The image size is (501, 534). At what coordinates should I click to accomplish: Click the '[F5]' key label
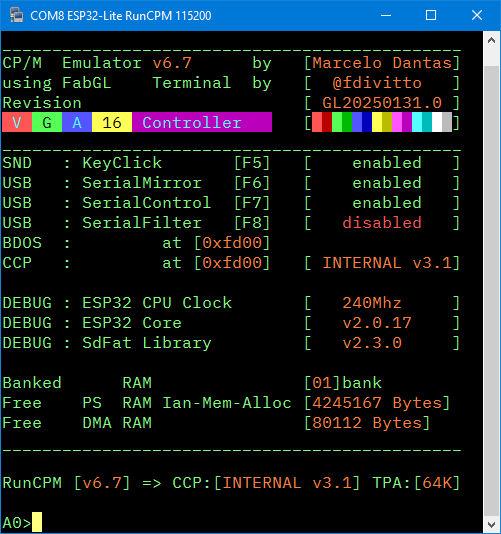tap(252, 163)
